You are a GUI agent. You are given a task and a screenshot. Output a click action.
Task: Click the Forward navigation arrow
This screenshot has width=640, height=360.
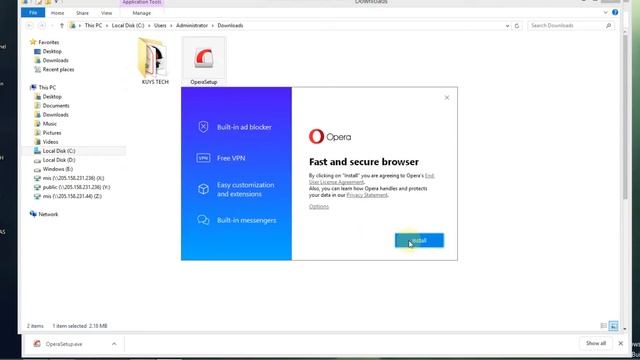click(42, 26)
